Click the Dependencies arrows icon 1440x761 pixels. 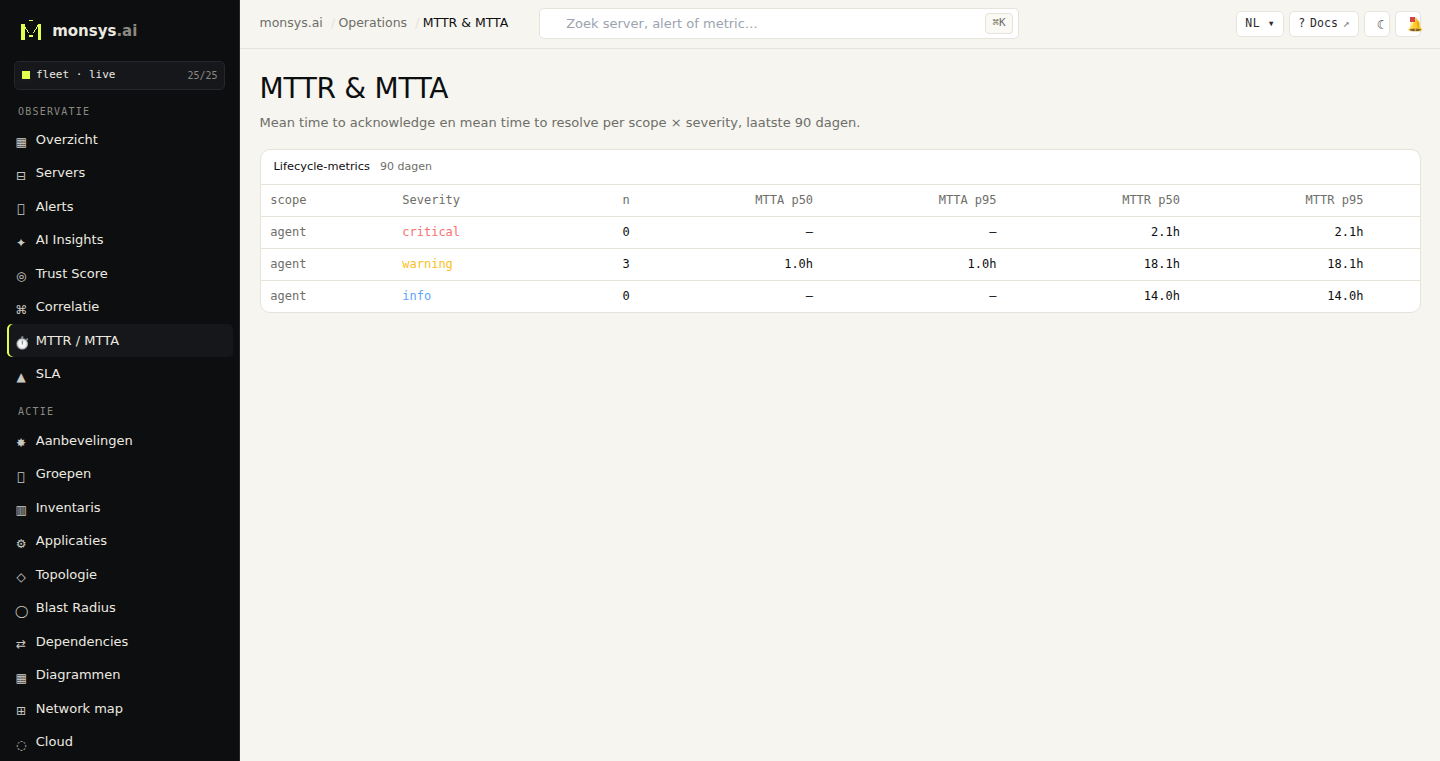click(x=21, y=643)
